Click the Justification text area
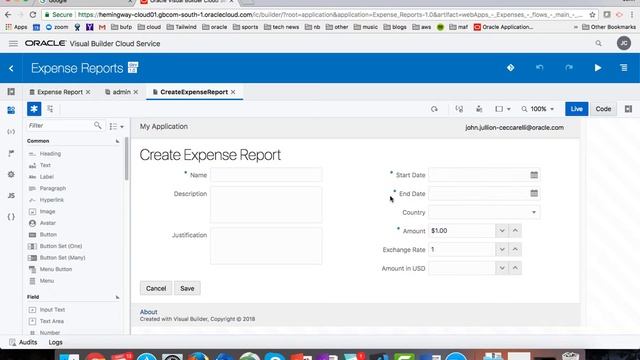 tap(266, 246)
